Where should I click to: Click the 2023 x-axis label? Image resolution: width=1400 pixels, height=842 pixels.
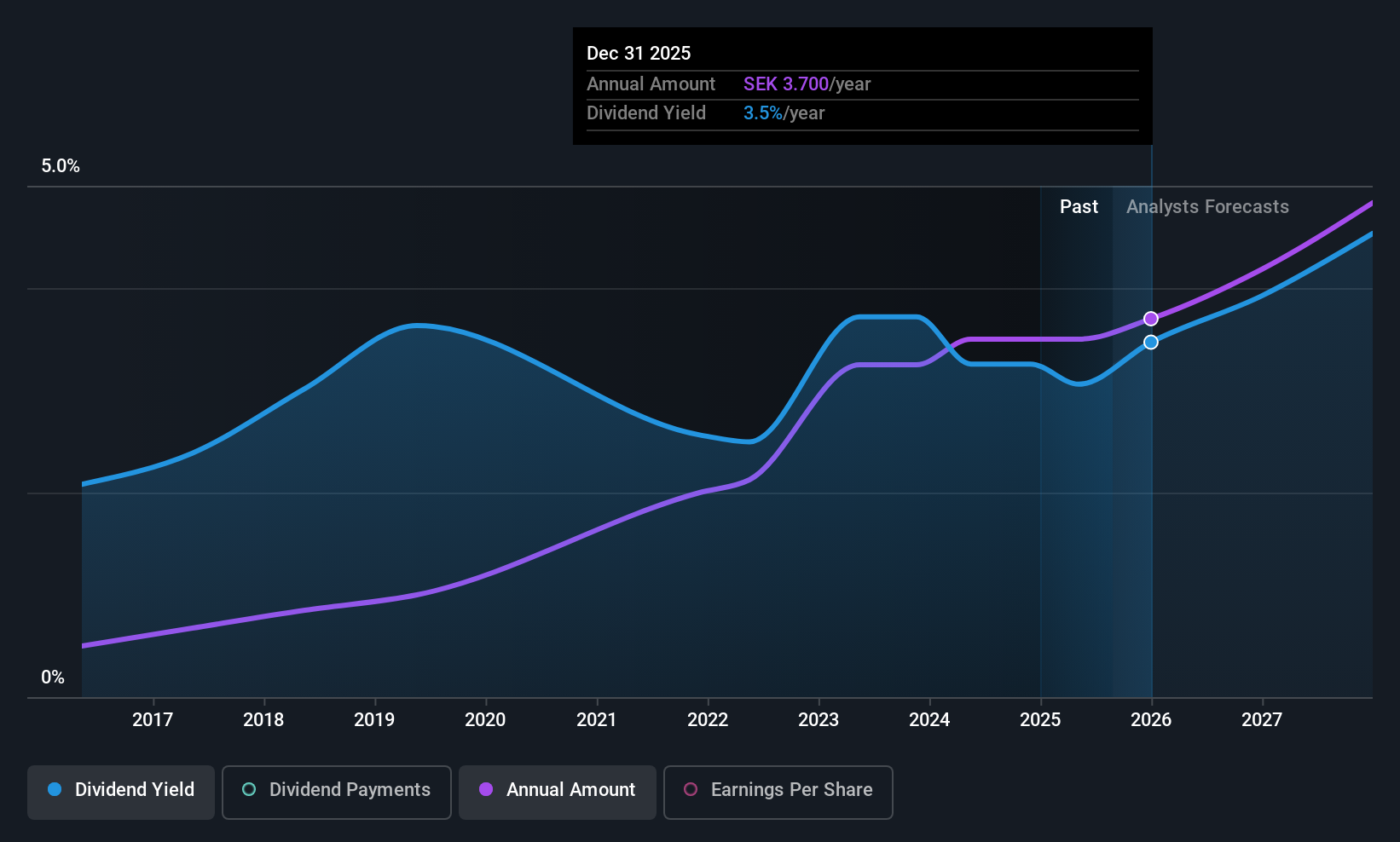click(x=819, y=720)
